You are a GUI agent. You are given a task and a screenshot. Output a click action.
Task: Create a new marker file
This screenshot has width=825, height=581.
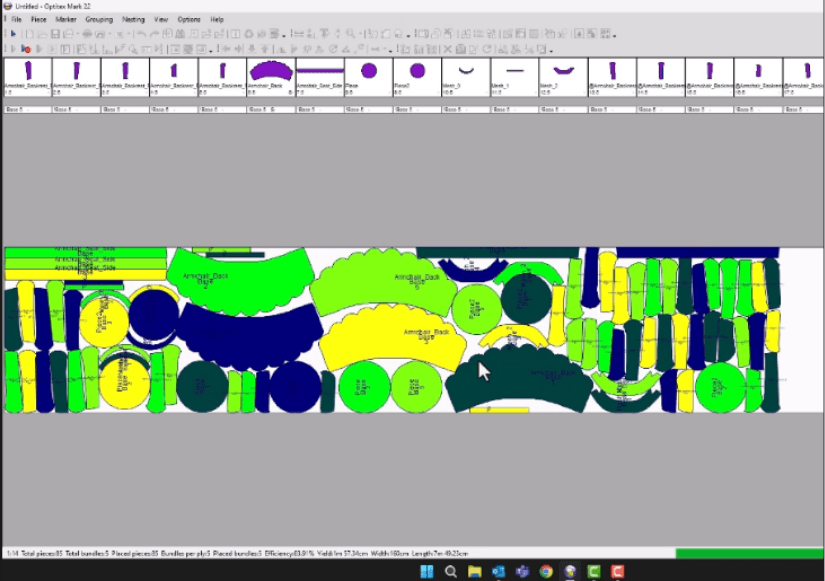click(29, 34)
